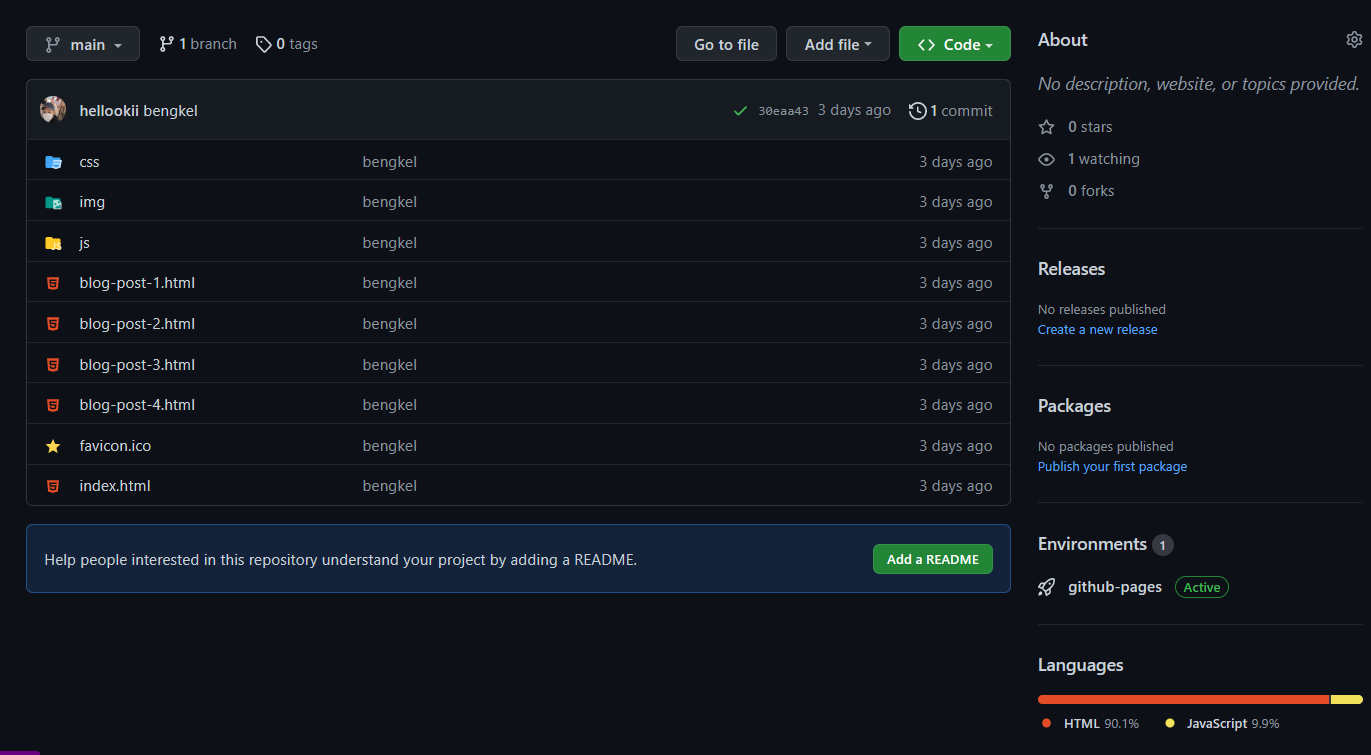Image resolution: width=1371 pixels, height=755 pixels.
Task: Click the css folder icon
Action: [53, 162]
